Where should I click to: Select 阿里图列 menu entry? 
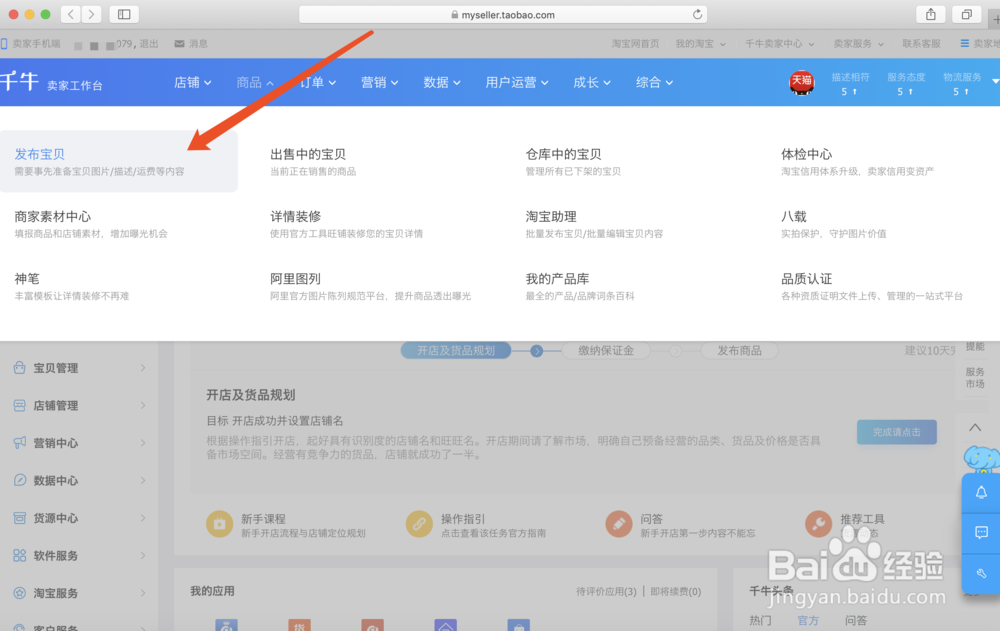tap(295, 279)
